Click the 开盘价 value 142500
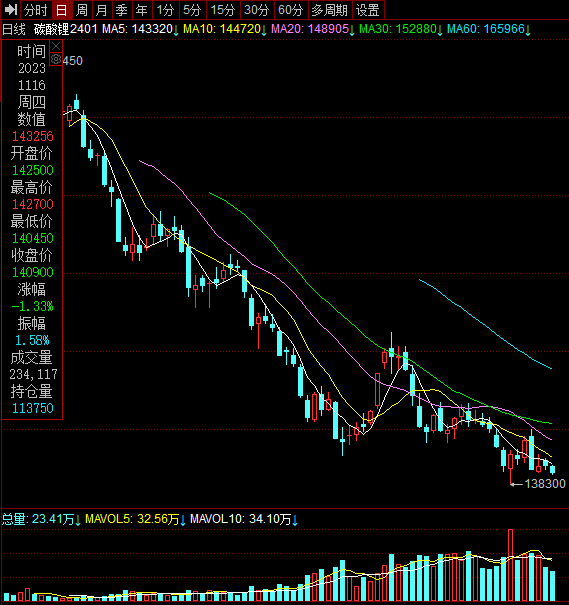 click(x=32, y=170)
